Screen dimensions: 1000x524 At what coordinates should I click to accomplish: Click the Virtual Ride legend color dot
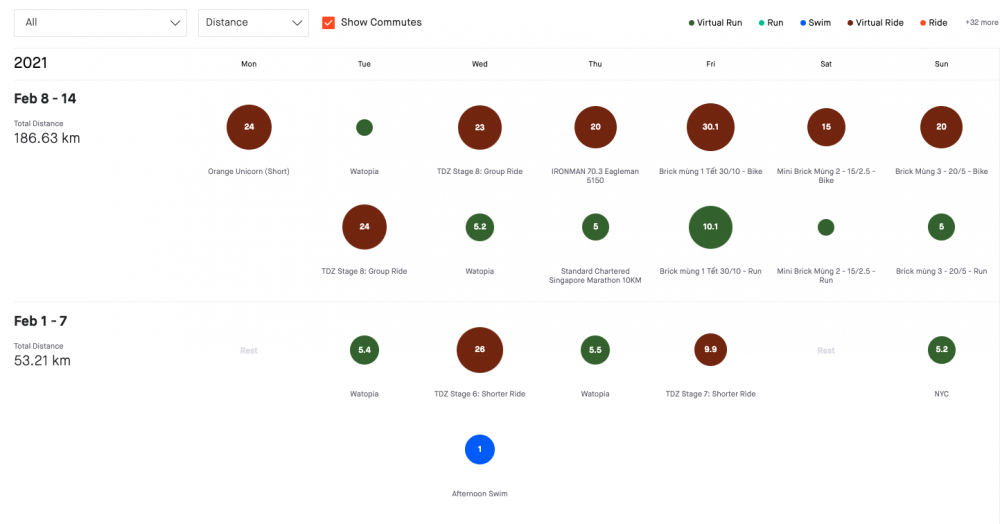click(849, 22)
